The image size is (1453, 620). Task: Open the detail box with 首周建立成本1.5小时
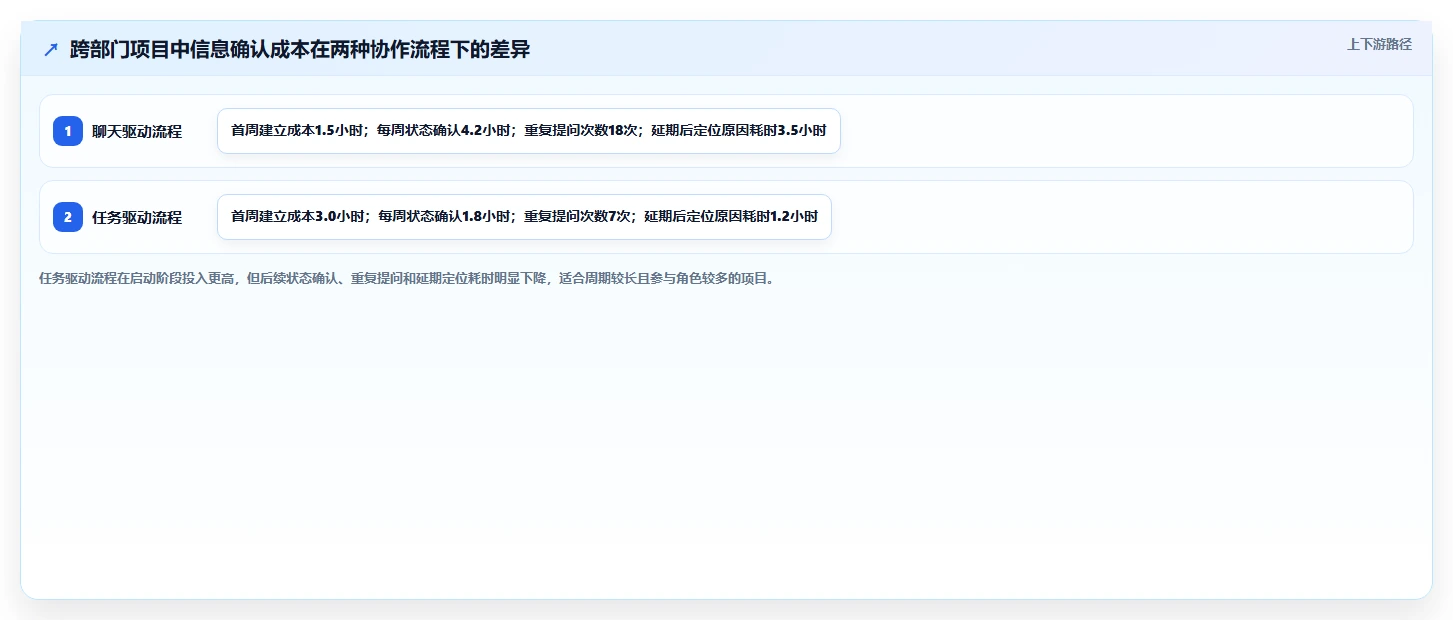coord(529,131)
